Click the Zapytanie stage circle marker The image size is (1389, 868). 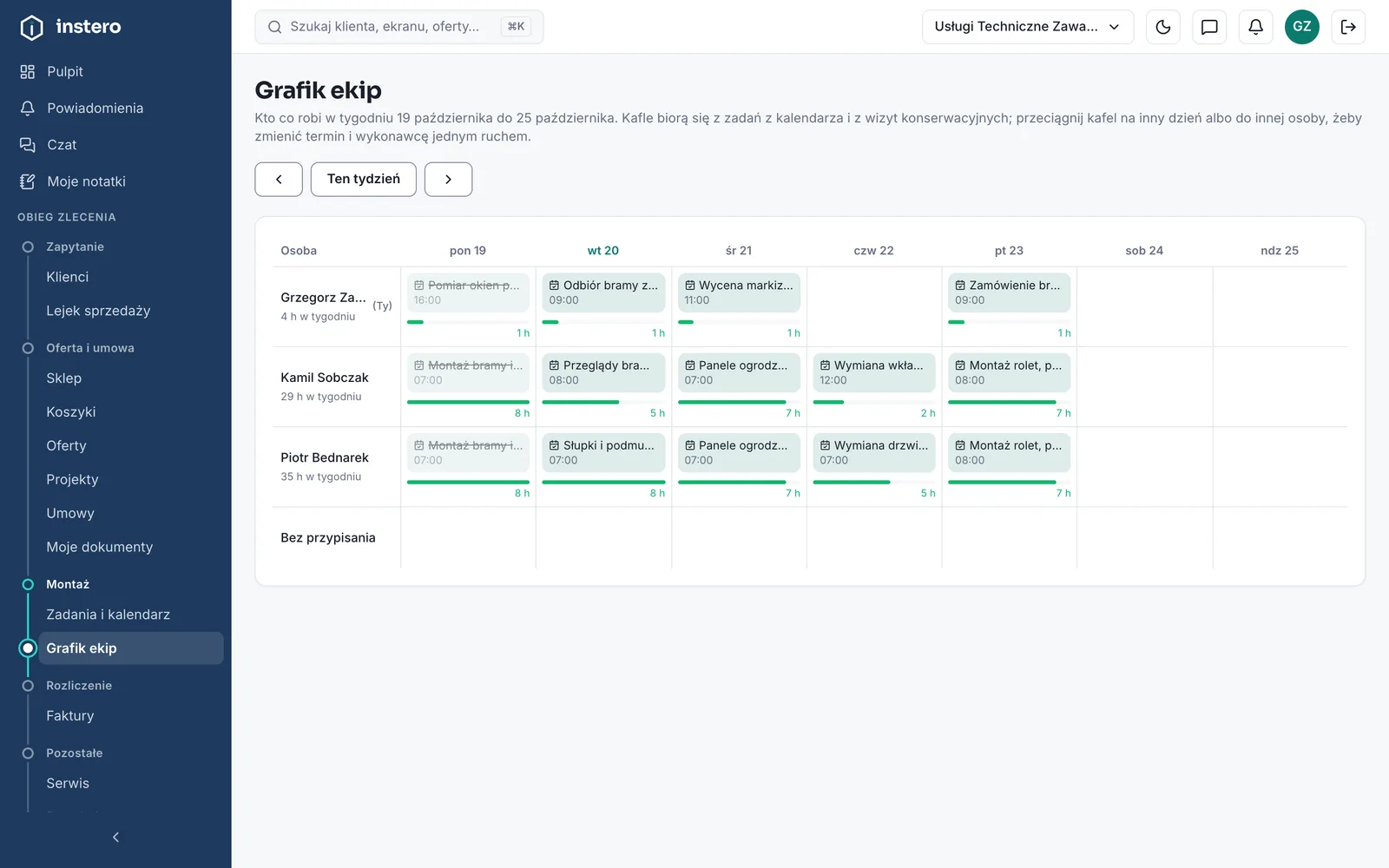pyautogui.click(x=28, y=247)
